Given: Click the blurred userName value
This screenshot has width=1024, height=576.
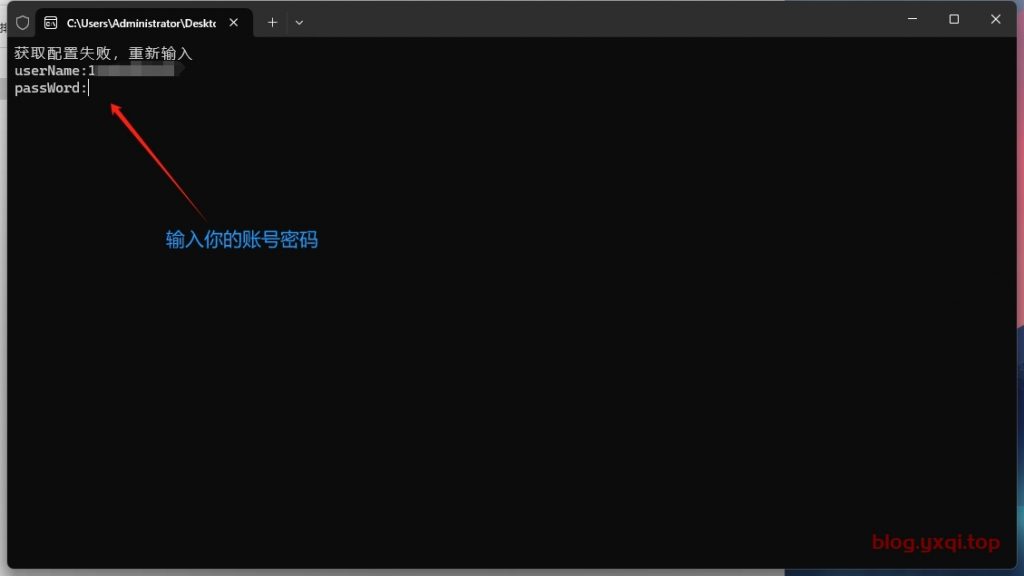Looking at the screenshot, I should [x=135, y=71].
